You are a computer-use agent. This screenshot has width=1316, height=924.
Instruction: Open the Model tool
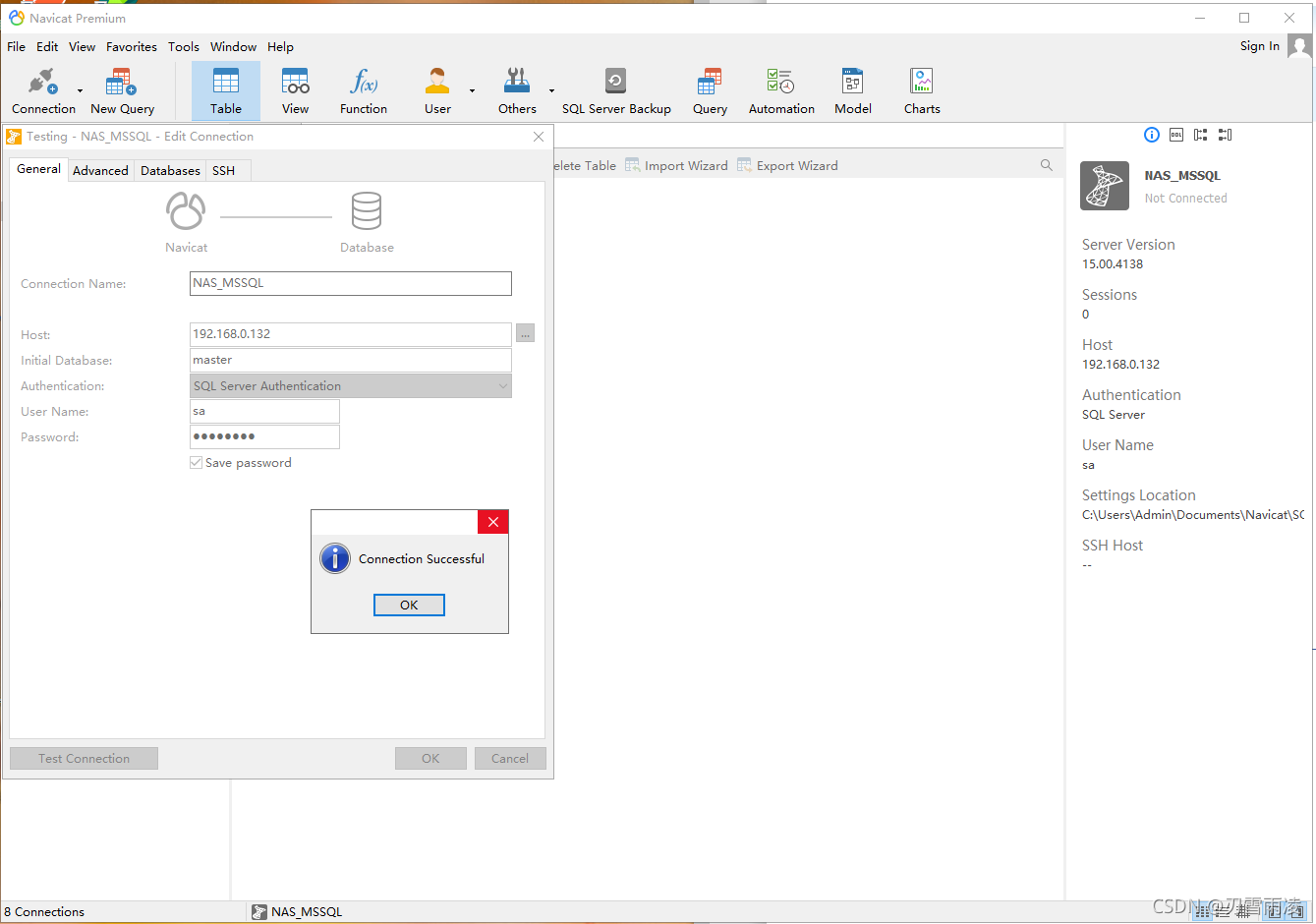point(852,91)
